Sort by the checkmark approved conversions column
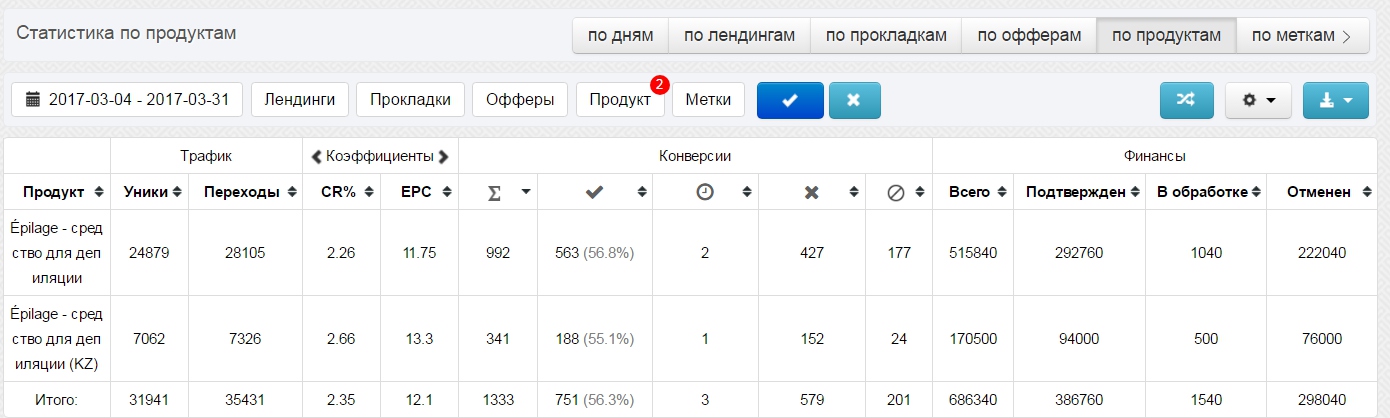Screen dimensions: 1390x418 point(595,192)
